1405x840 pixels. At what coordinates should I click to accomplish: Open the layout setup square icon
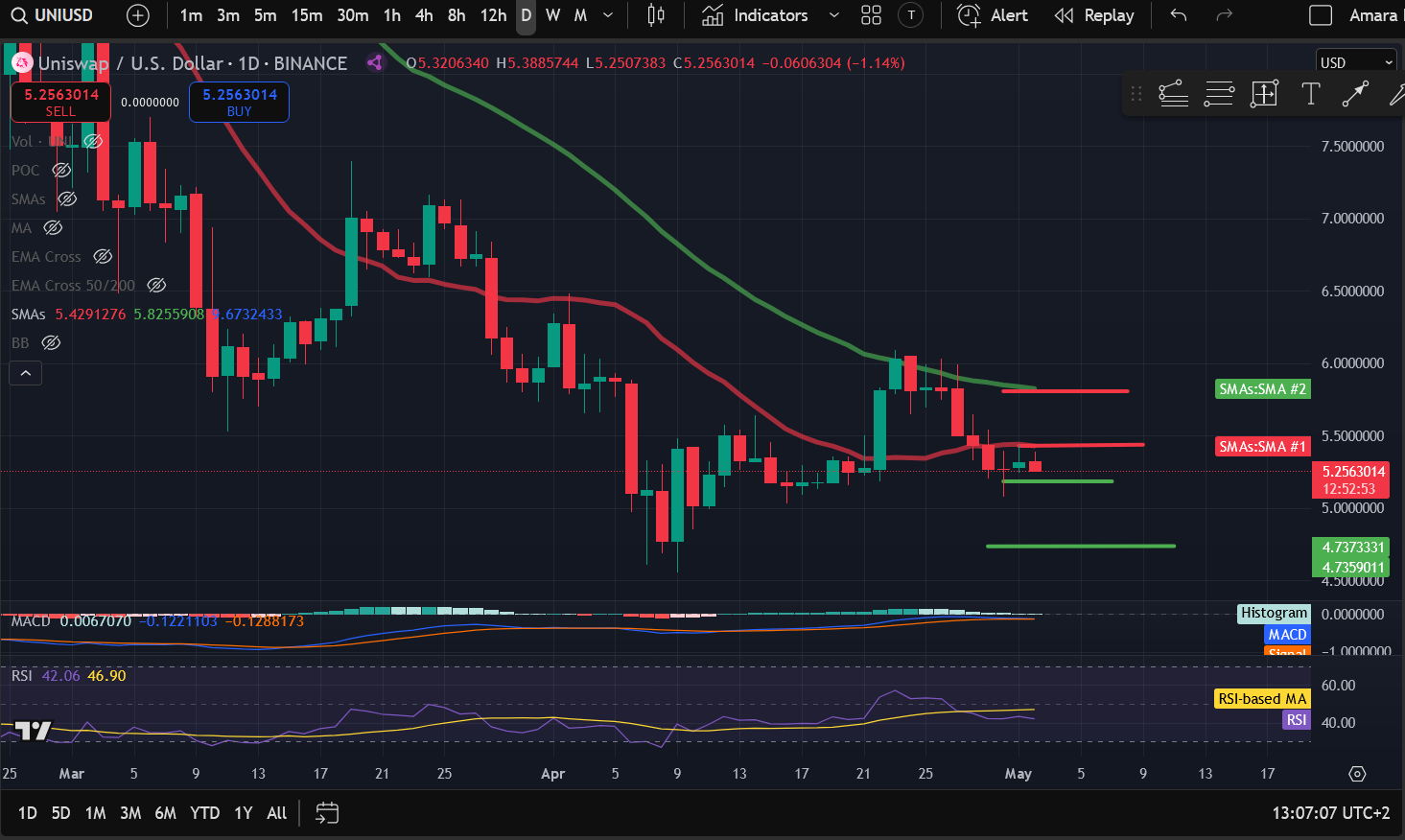tap(1321, 15)
